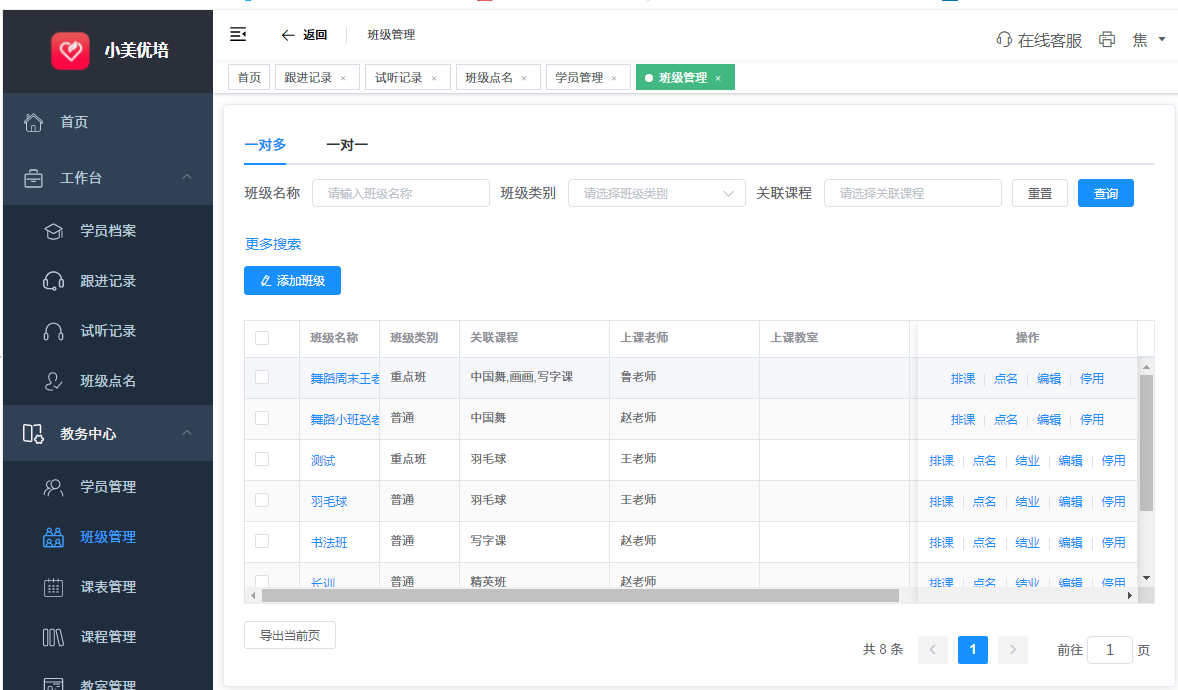Check the checkbox for 测试 row

pos(262,459)
